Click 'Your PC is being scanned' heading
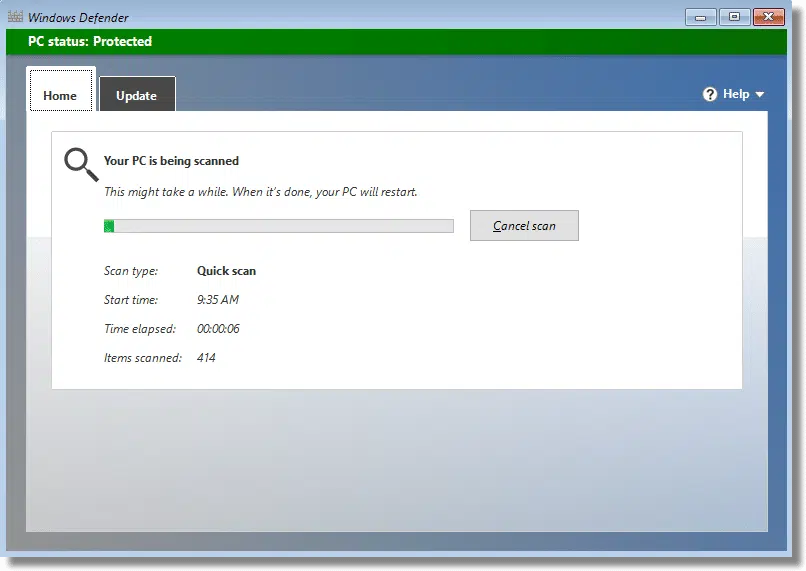This screenshot has width=806, height=571. pyautogui.click(x=171, y=161)
